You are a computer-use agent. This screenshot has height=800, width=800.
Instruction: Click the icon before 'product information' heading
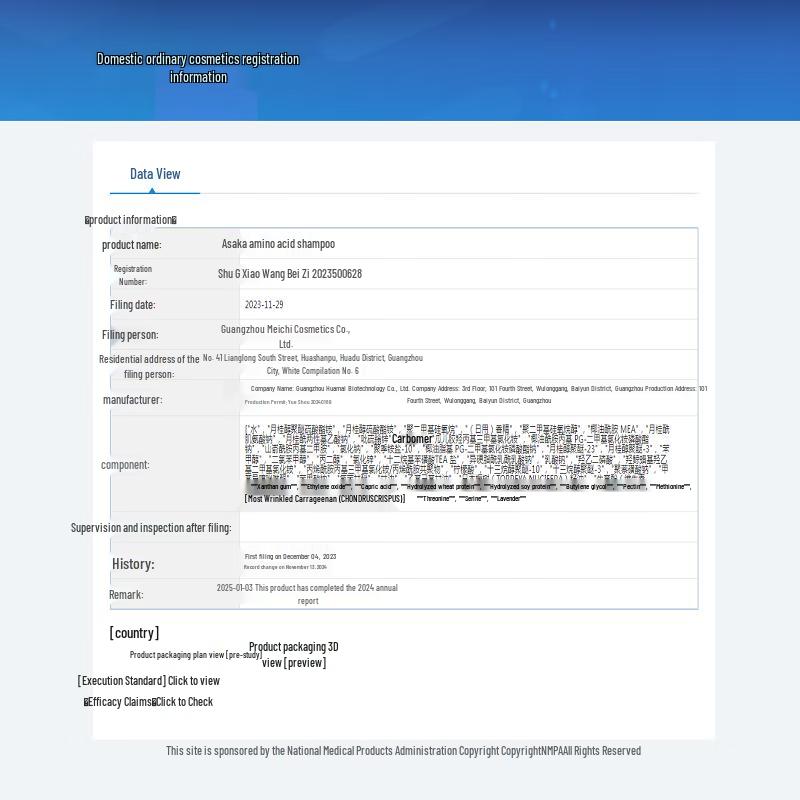coord(87,220)
